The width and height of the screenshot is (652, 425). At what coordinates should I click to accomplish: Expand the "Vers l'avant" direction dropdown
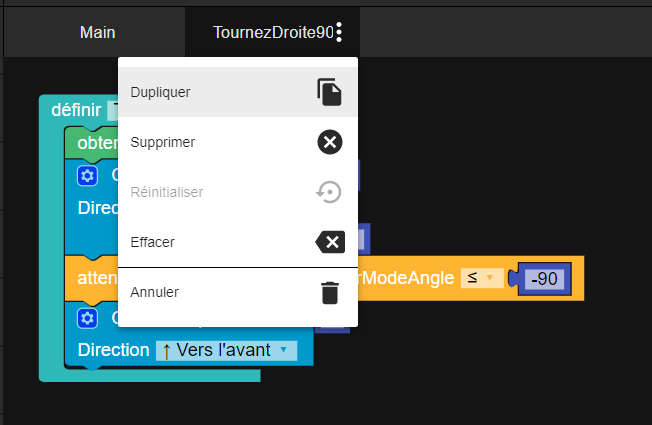227,350
